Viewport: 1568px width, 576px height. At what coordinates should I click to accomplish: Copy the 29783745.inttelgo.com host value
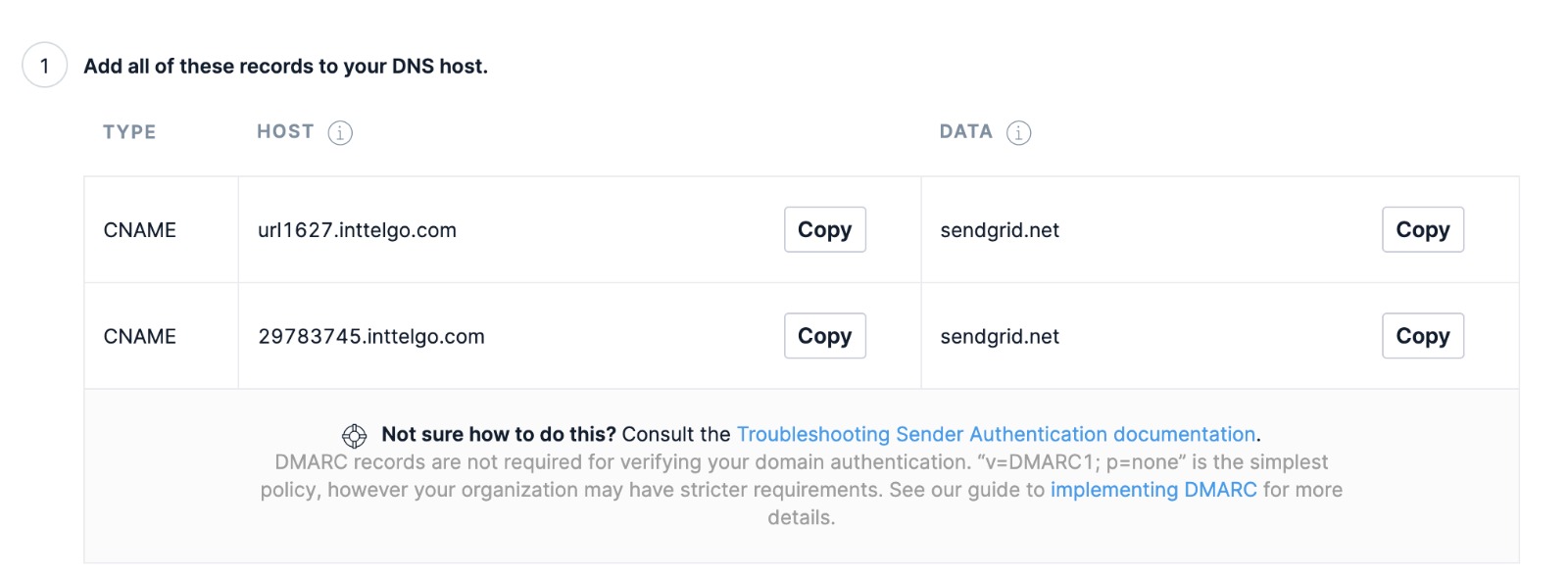point(824,336)
